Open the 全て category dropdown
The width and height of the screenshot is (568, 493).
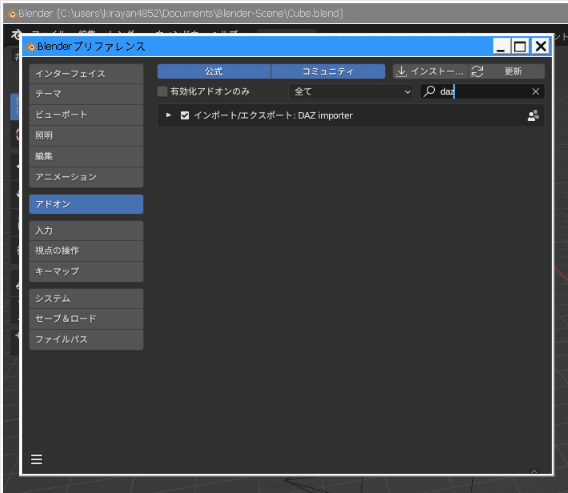351,91
